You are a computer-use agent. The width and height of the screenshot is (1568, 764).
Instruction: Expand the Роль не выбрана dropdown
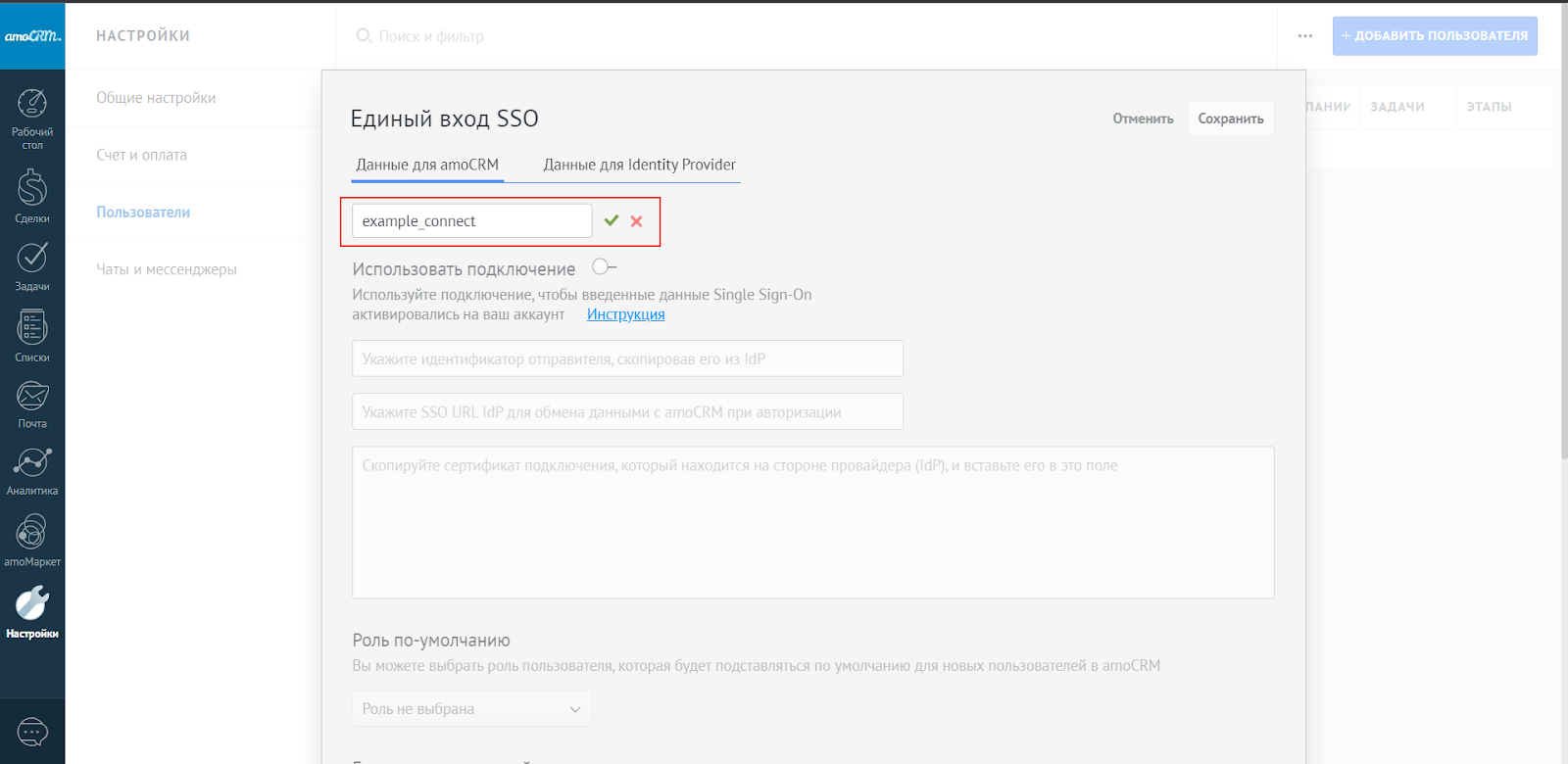(471, 709)
